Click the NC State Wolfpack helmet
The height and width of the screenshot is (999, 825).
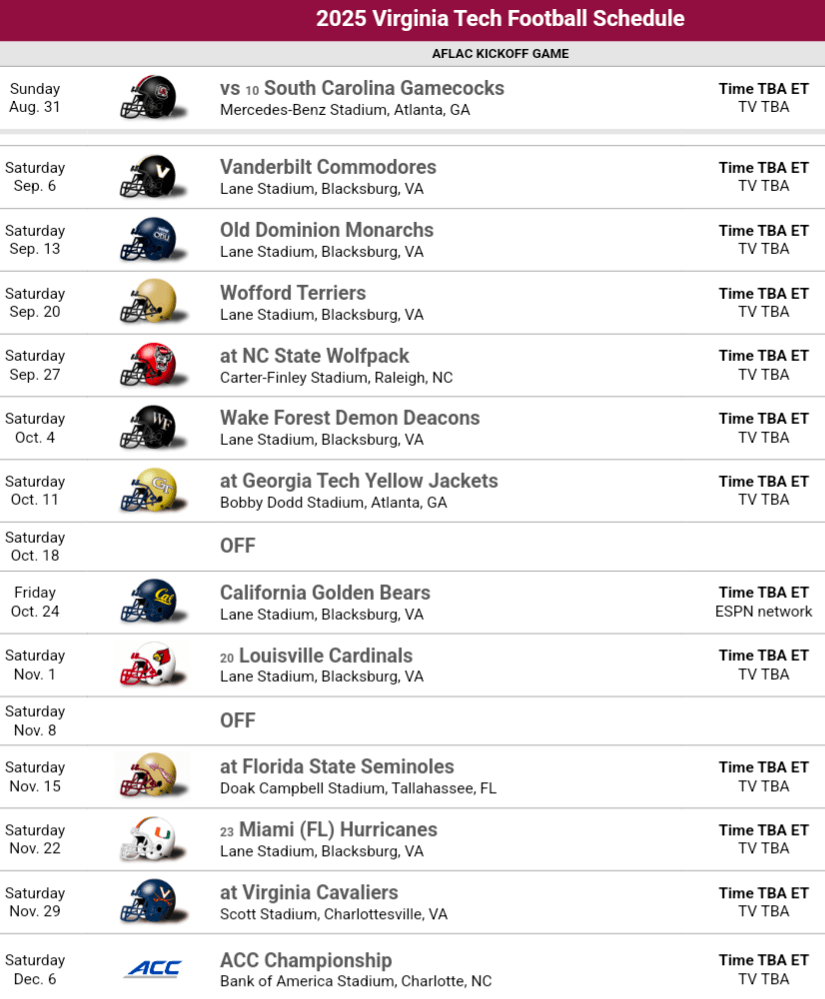148,364
